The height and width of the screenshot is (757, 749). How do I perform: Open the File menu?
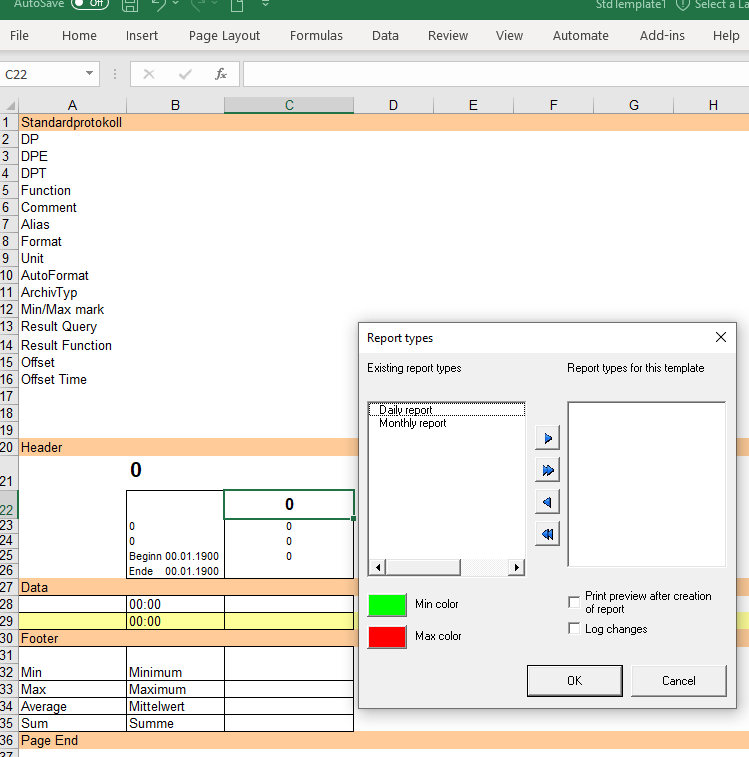(x=19, y=35)
